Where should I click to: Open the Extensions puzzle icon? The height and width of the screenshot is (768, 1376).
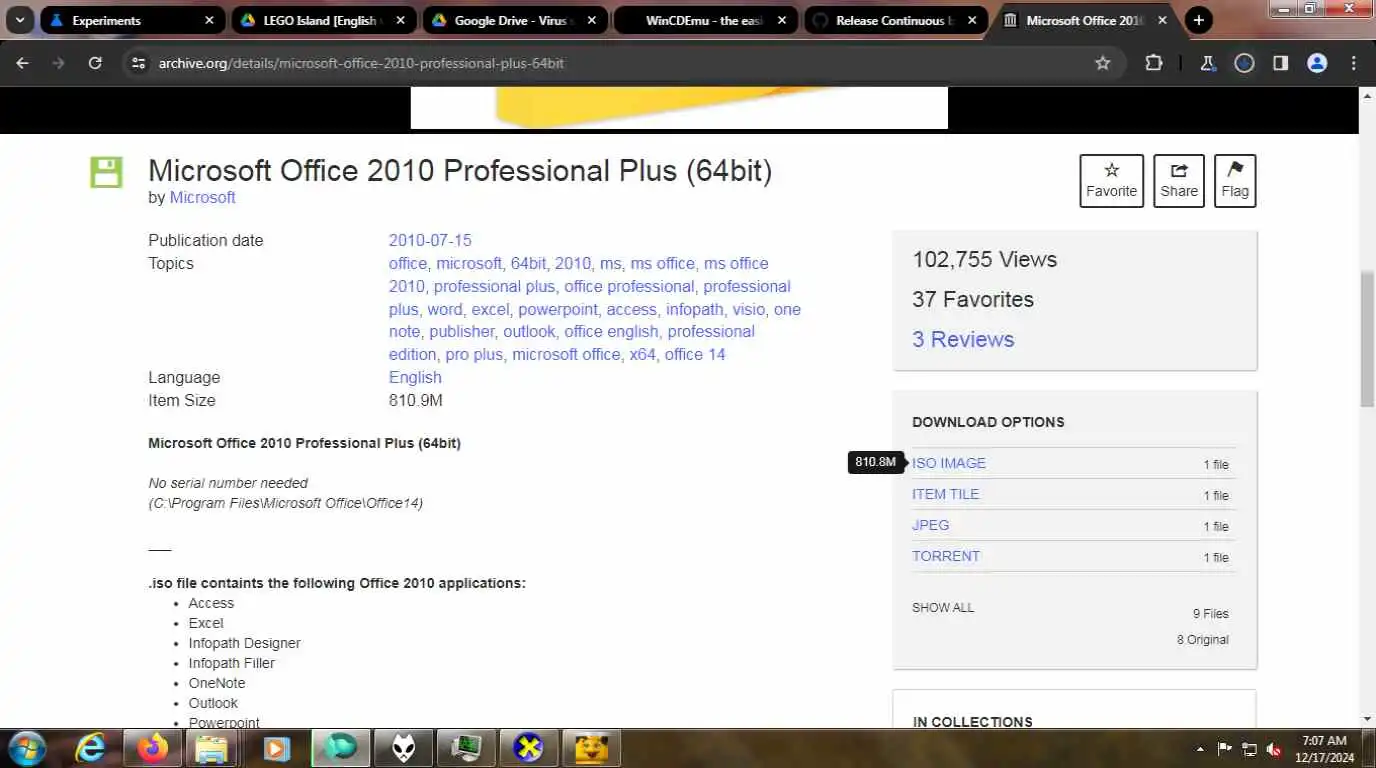[x=1154, y=63]
